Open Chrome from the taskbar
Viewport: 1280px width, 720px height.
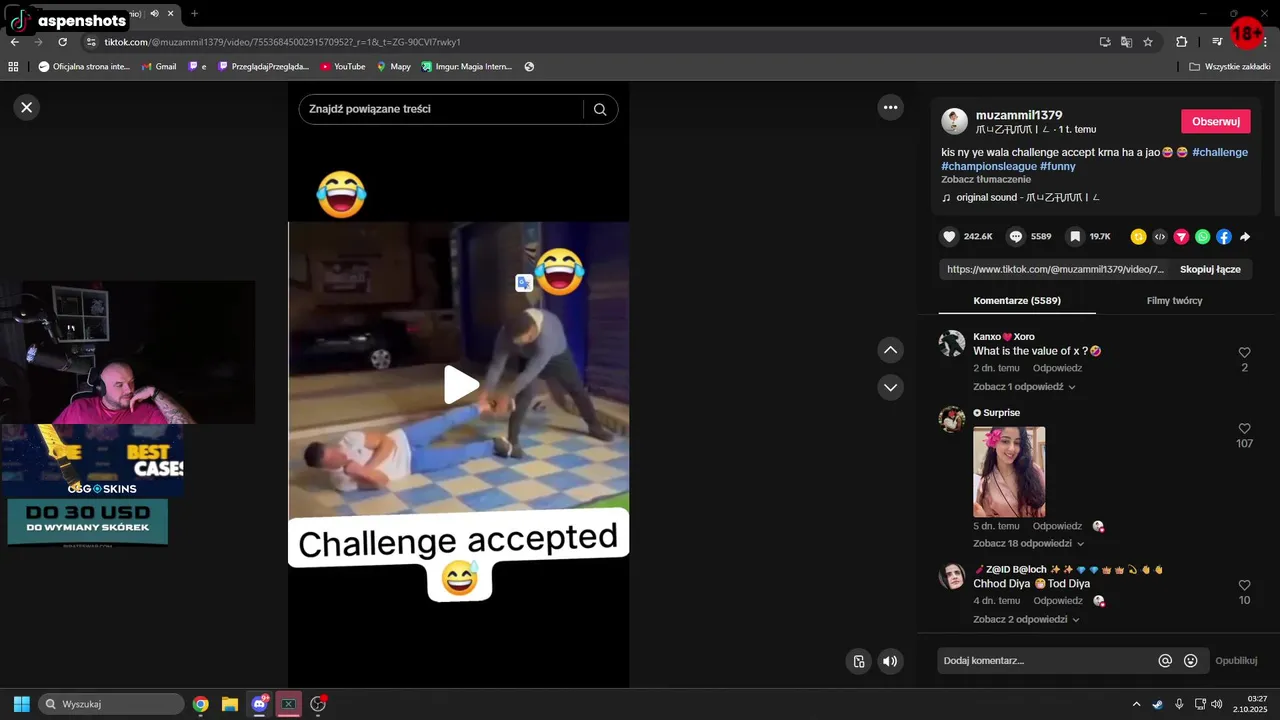pos(201,704)
